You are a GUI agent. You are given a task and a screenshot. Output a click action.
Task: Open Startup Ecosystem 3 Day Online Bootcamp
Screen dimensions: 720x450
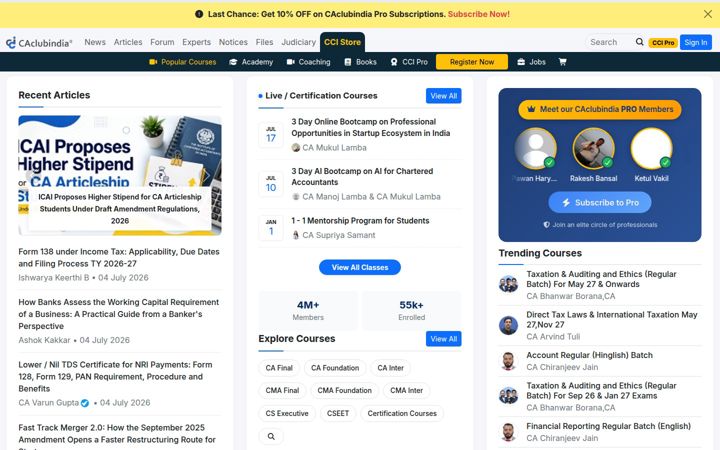tap(371, 128)
